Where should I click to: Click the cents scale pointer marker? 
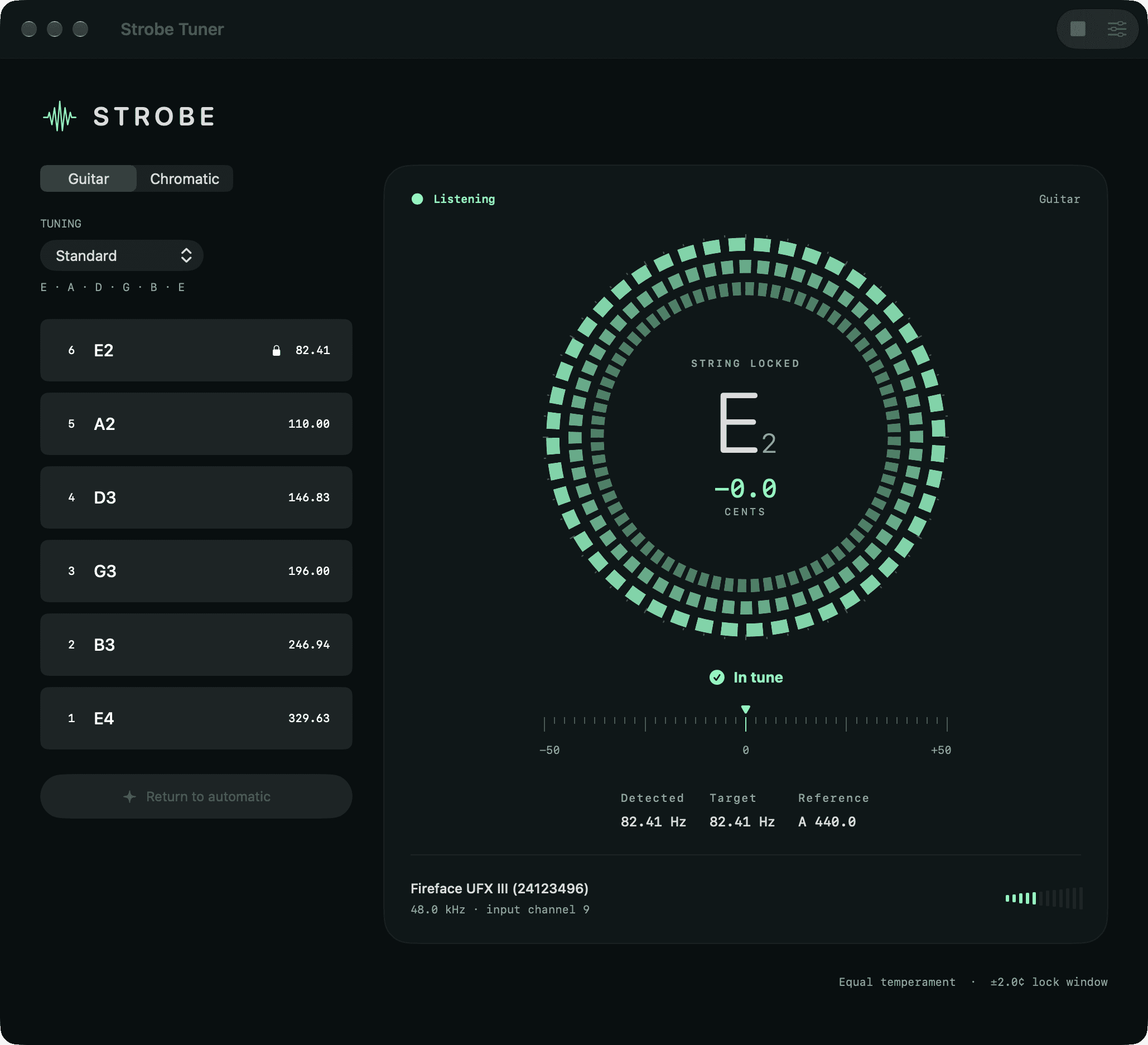pyautogui.click(x=745, y=709)
